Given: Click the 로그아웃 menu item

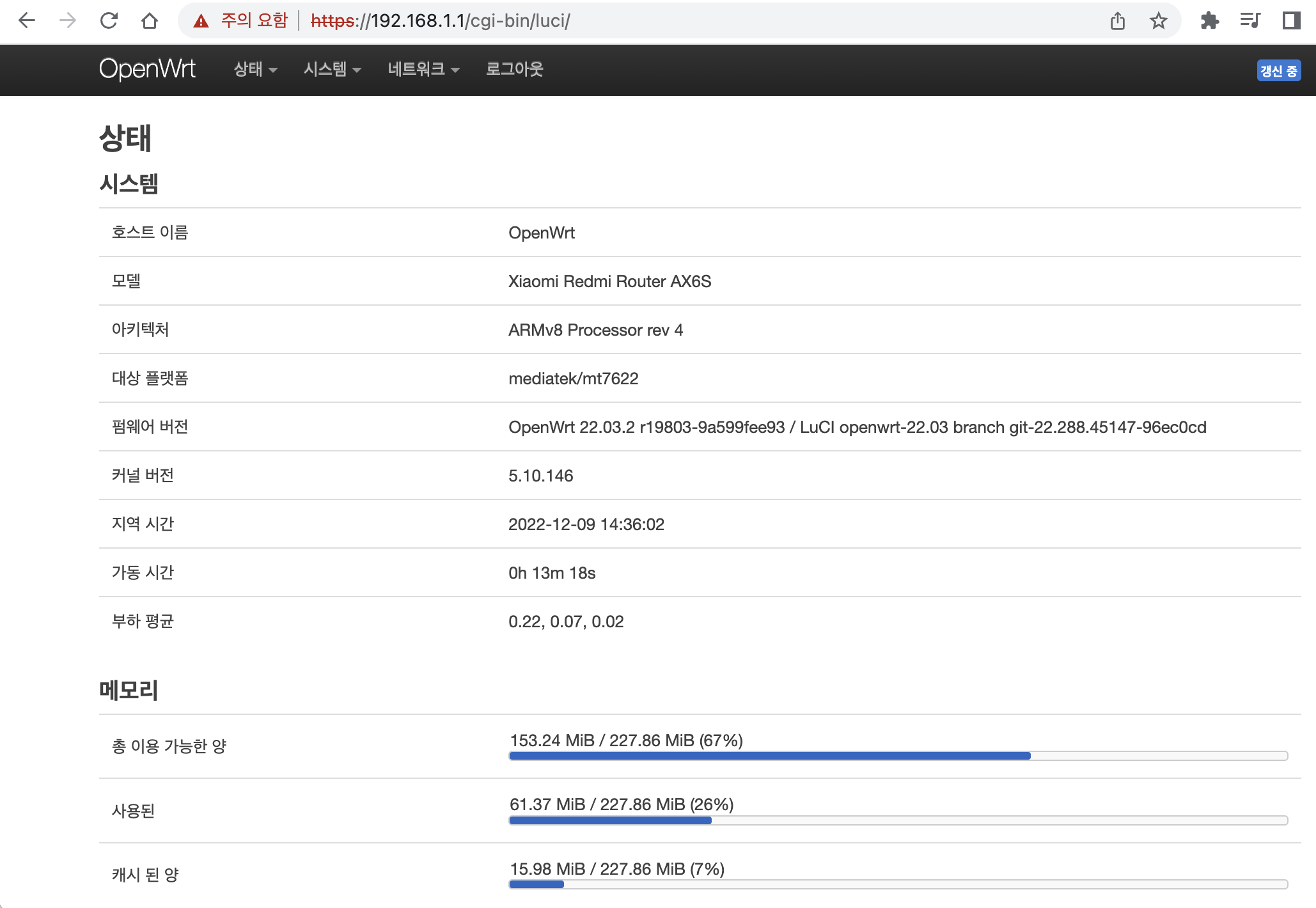Looking at the screenshot, I should (x=515, y=69).
